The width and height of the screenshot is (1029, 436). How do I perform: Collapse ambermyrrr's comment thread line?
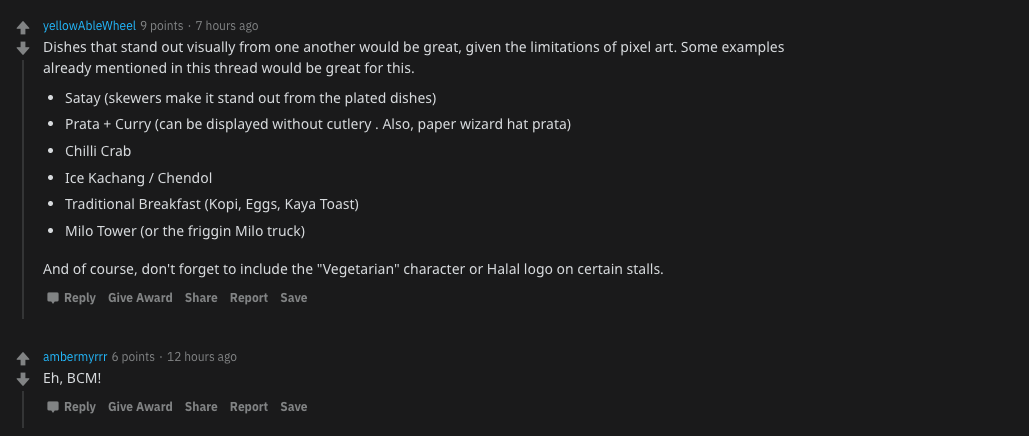[x=23, y=409]
